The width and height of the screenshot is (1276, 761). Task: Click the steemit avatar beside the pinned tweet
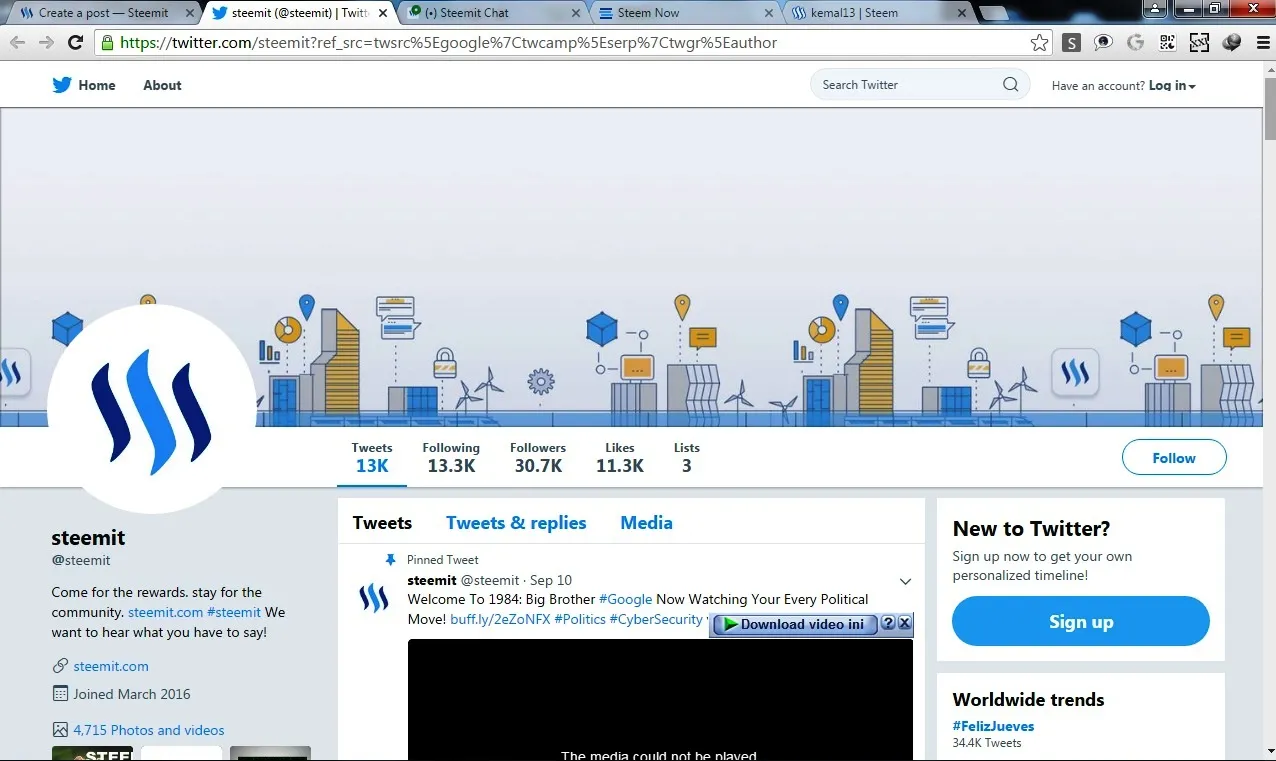(x=373, y=598)
